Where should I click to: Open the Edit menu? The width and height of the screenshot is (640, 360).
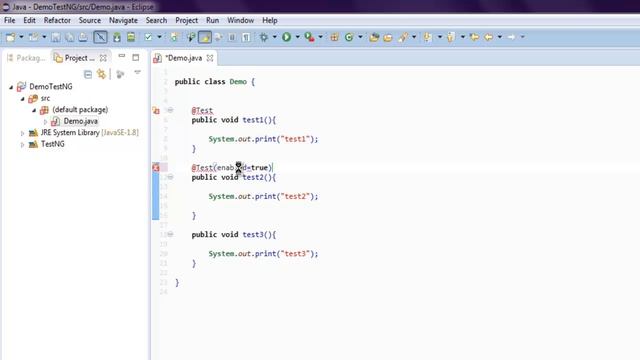point(29,20)
